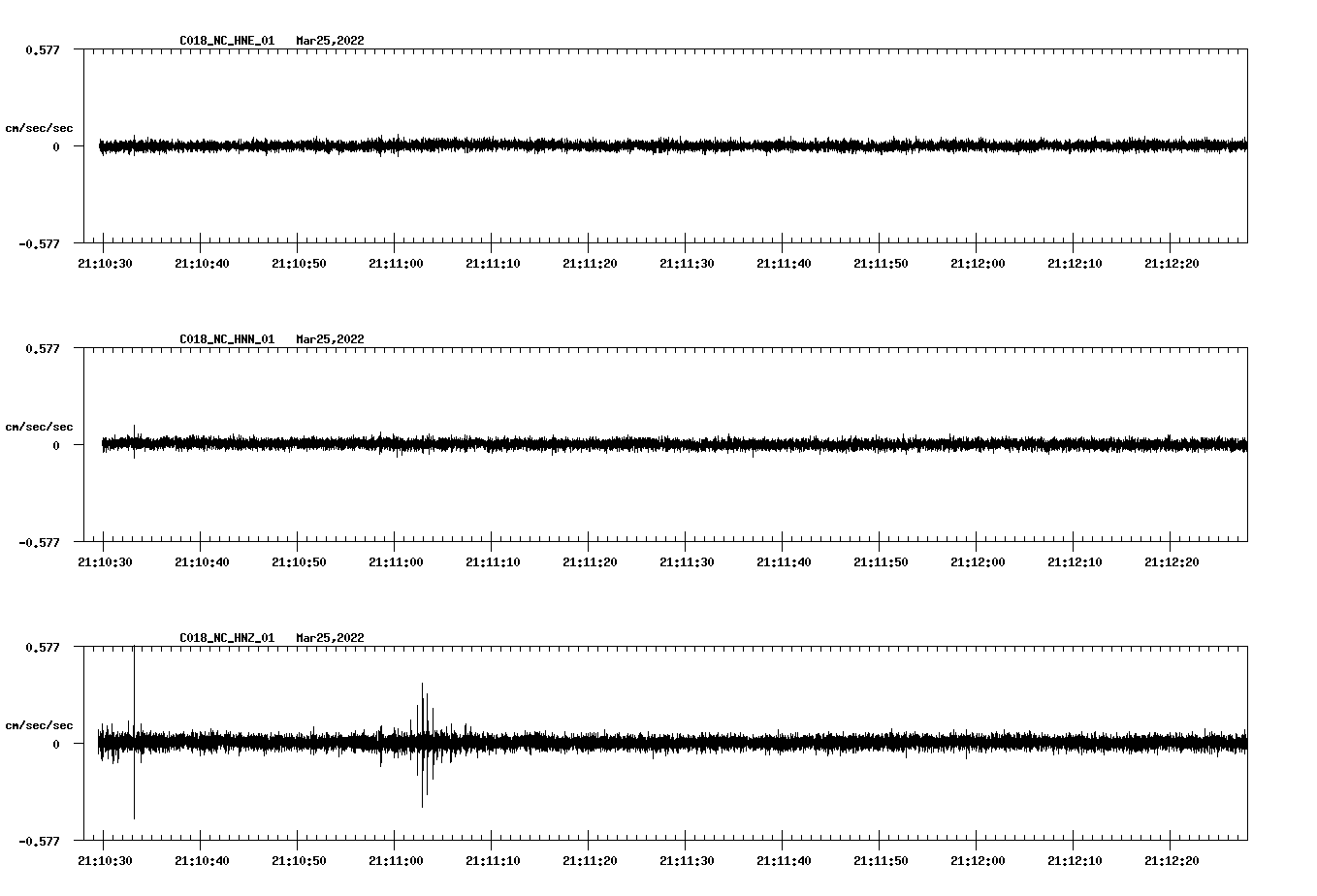Screen dimensions: 1317x896
Task: Click the 21:12:20 time label on the HNE axis
Action: point(1172,264)
